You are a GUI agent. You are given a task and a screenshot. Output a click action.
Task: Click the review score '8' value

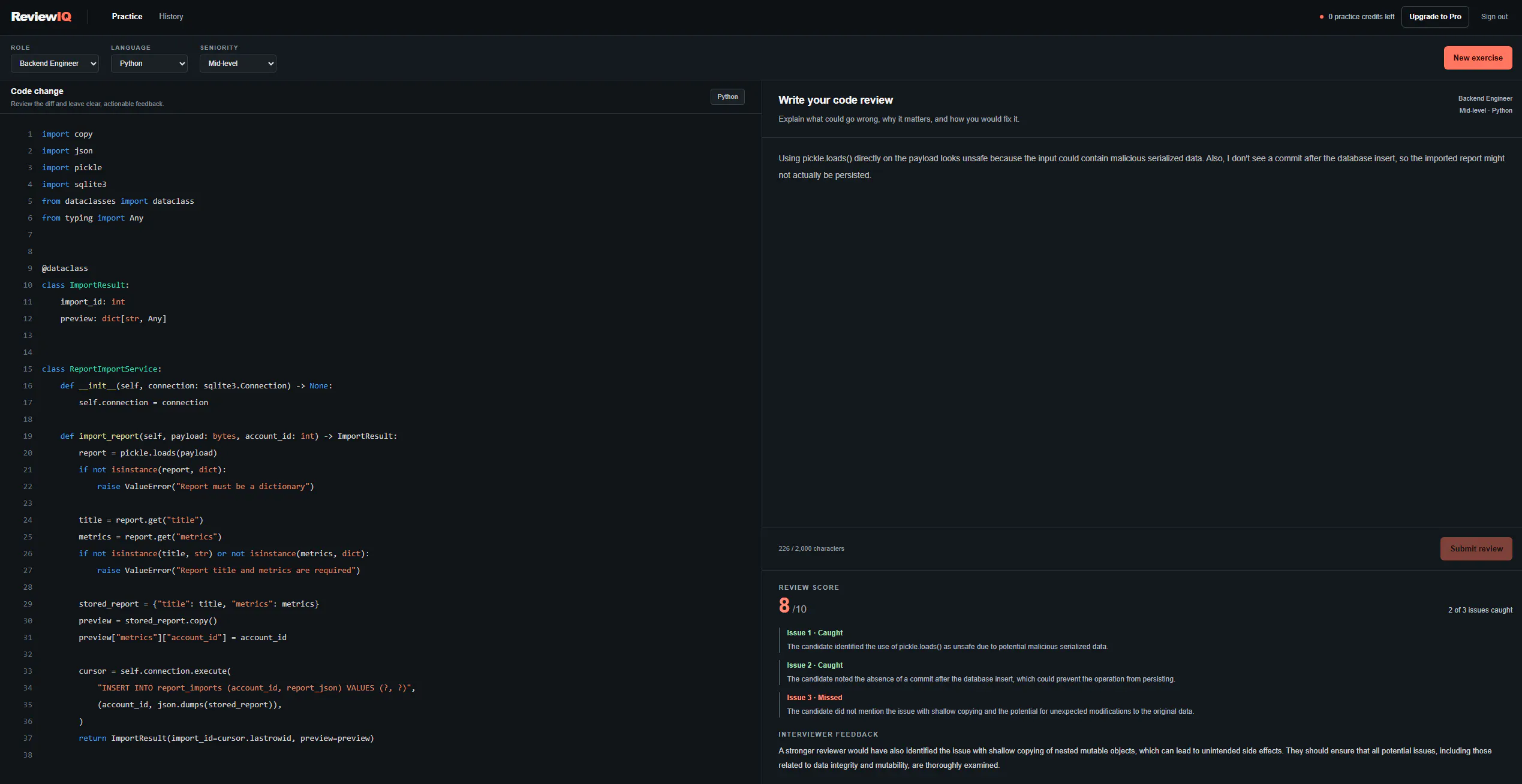click(784, 605)
